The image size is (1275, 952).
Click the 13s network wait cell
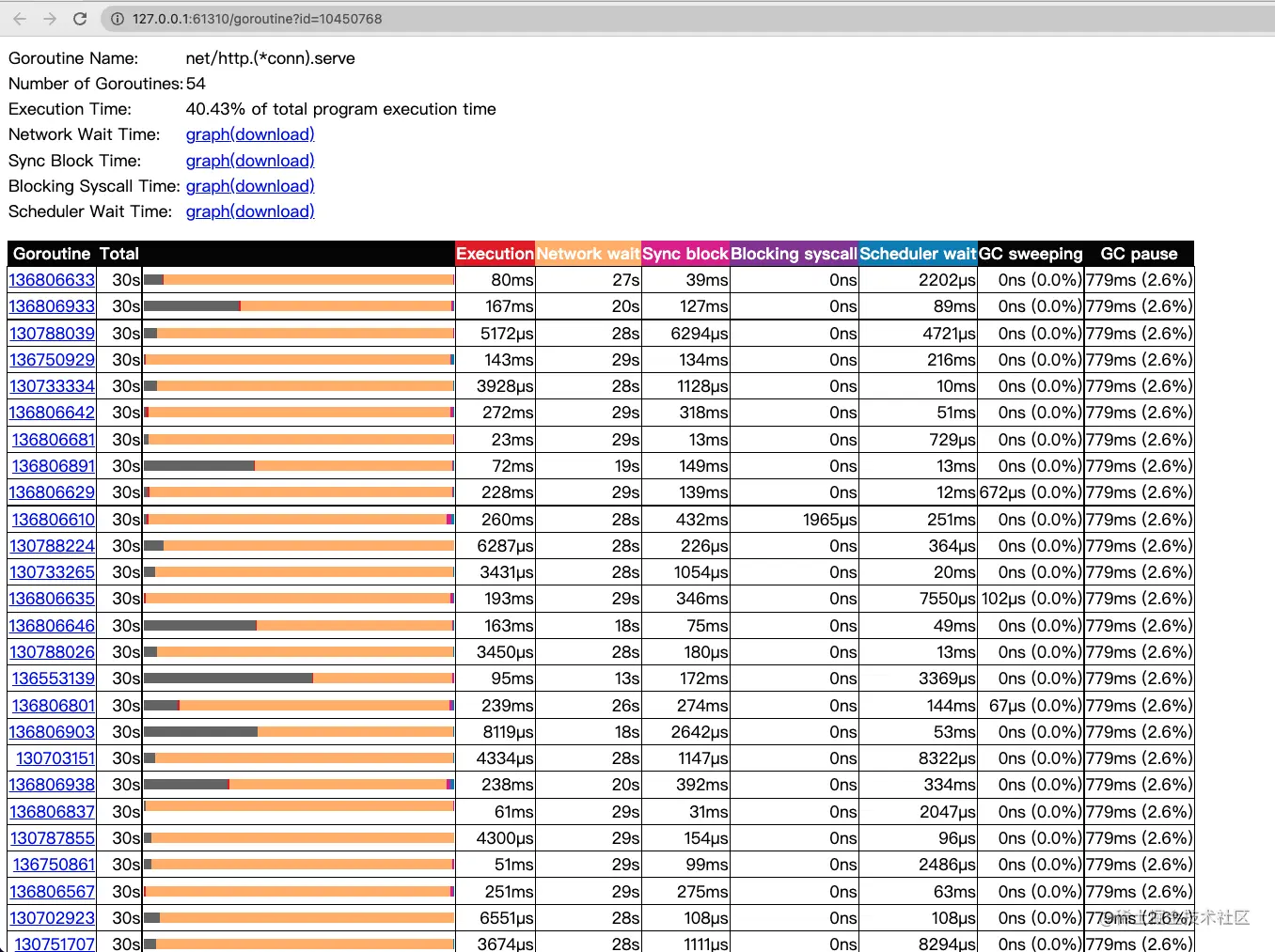click(x=589, y=679)
